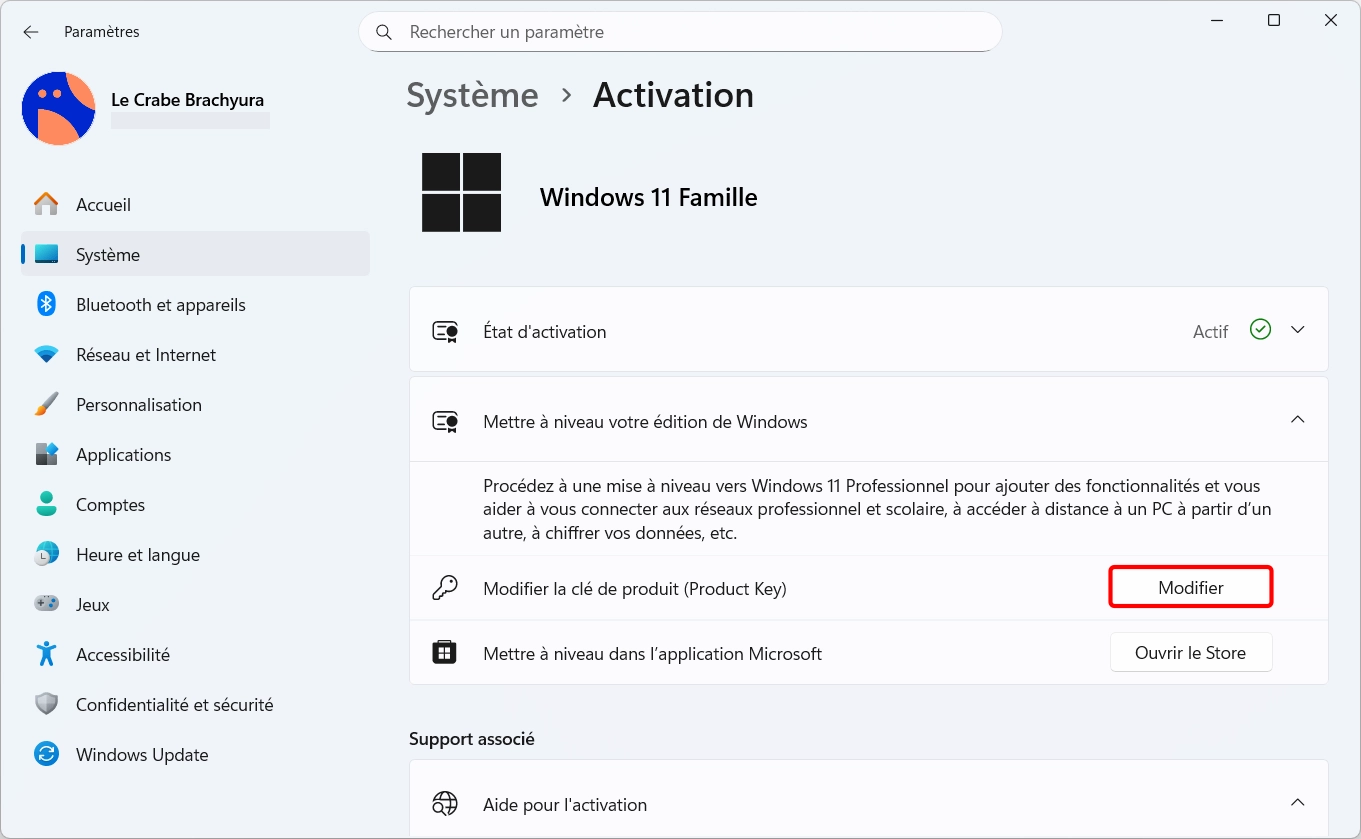Click the Le Crabe Brachyura profile avatar
The width and height of the screenshot is (1361, 839).
click(x=58, y=108)
